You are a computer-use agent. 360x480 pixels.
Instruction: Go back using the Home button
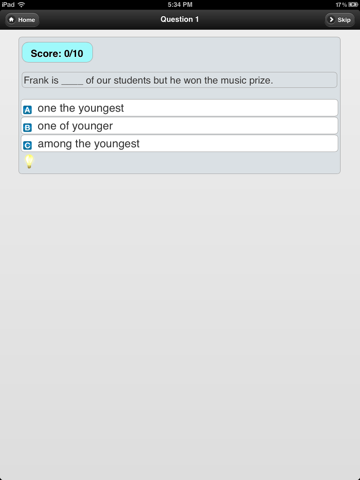point(22,20)
